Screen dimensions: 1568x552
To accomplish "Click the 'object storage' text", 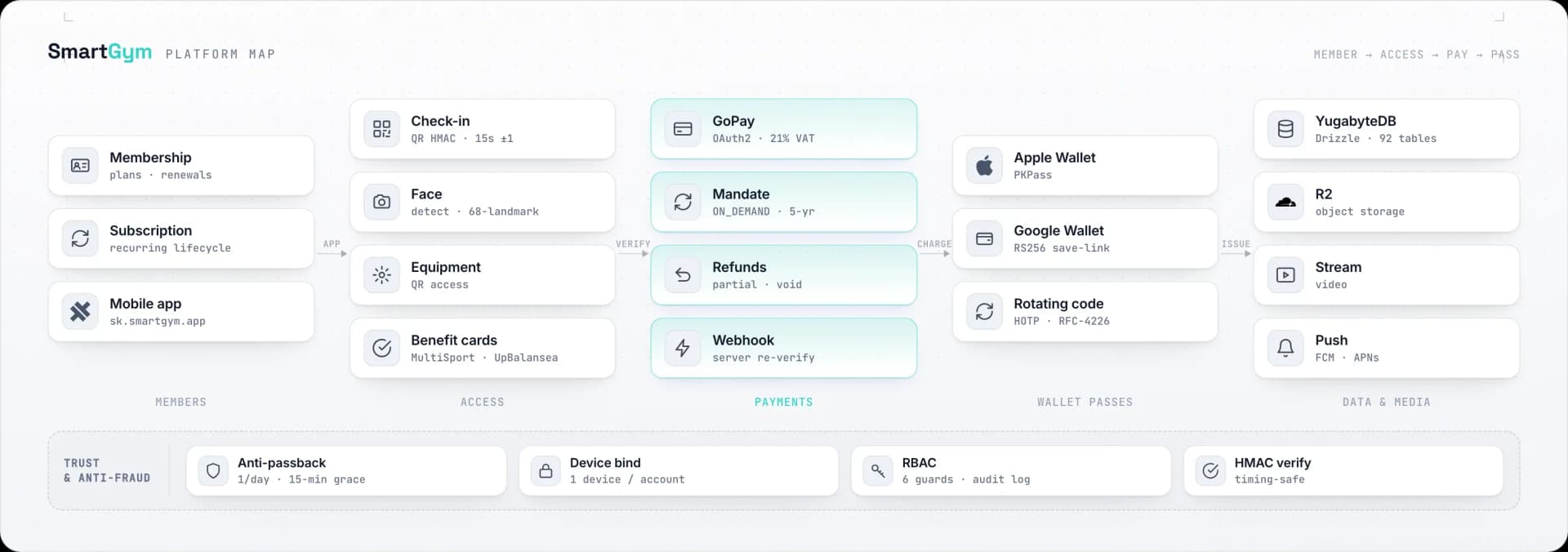I will click(1360, 211).
